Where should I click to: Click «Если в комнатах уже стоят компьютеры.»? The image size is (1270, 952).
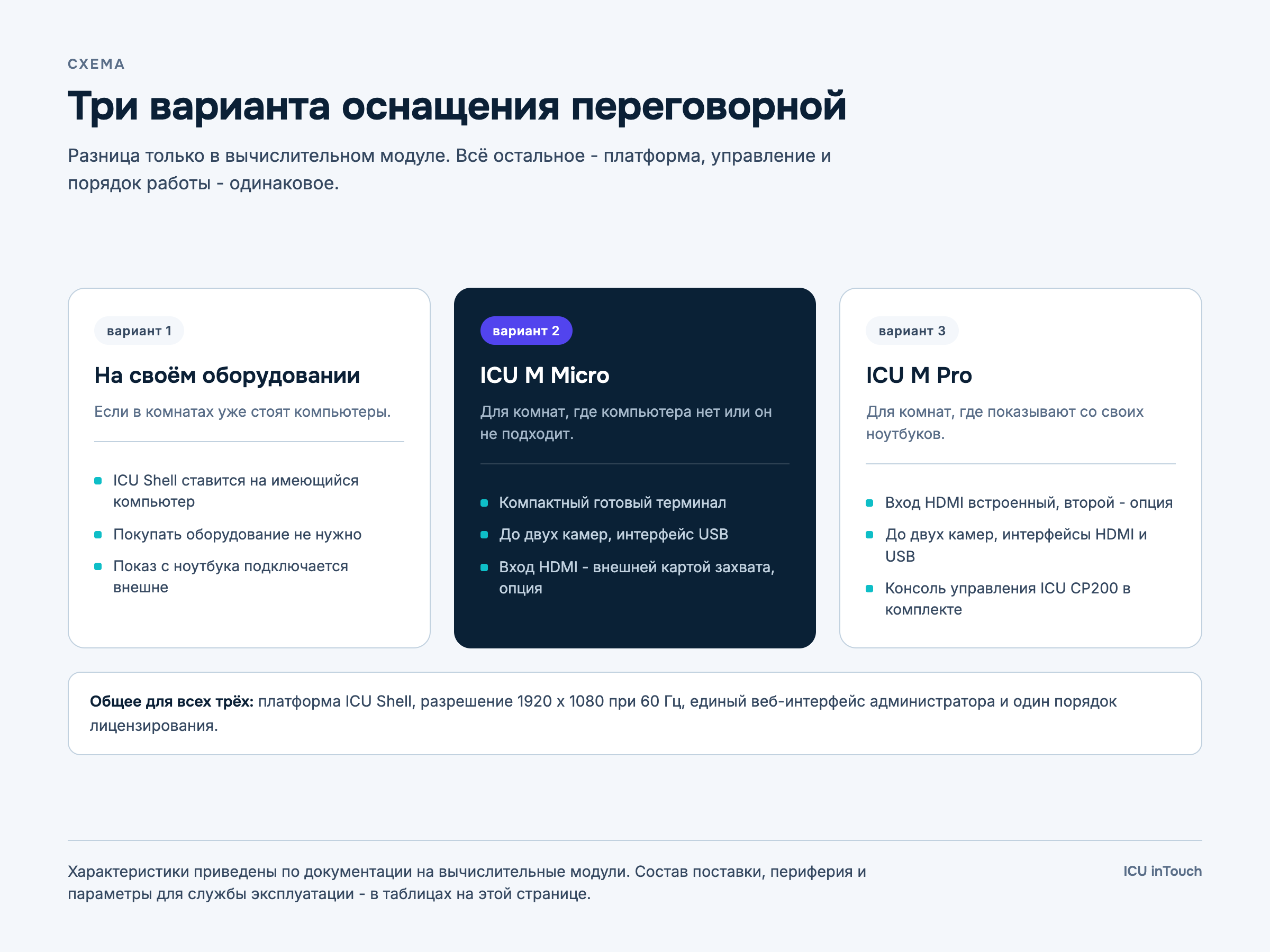coord(242,411)
